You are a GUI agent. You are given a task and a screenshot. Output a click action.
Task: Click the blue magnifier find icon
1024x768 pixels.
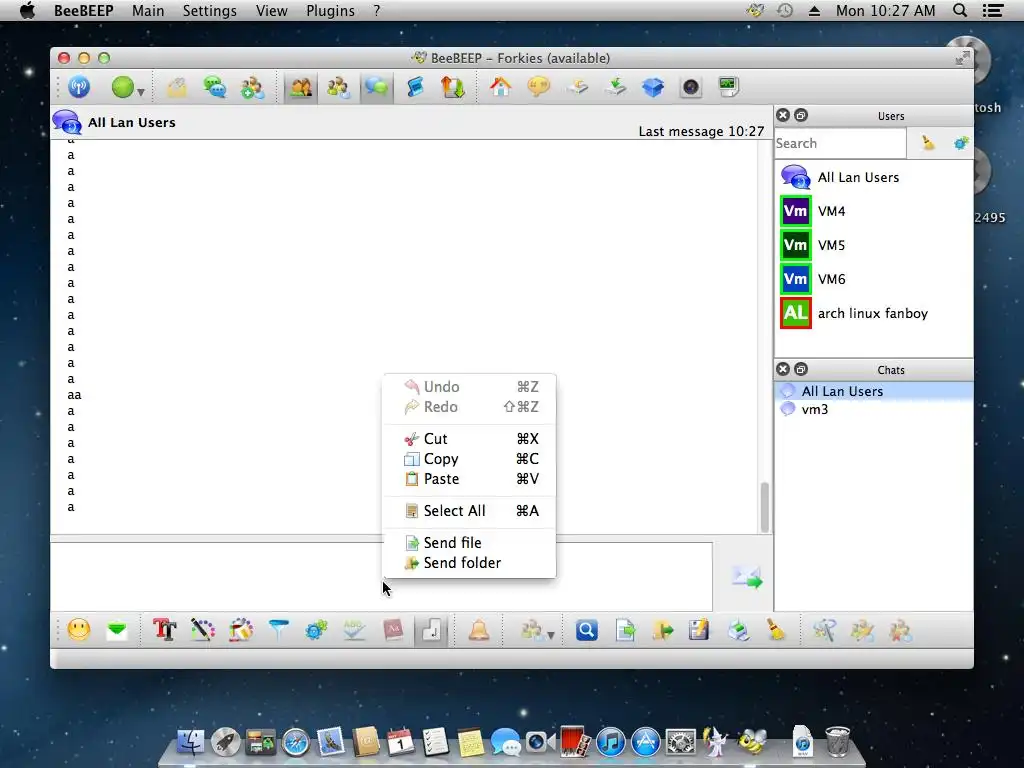tap(586, 630)
